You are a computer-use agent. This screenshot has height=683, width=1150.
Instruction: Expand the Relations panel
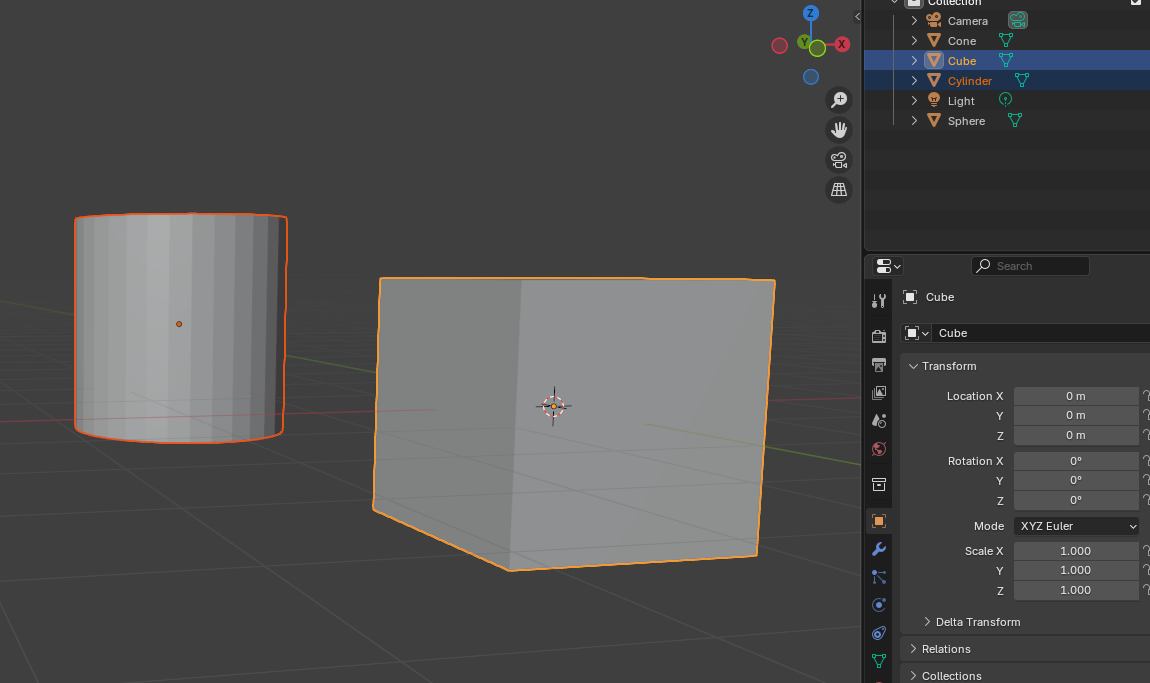pyautogui.click(x=913, y=649)
